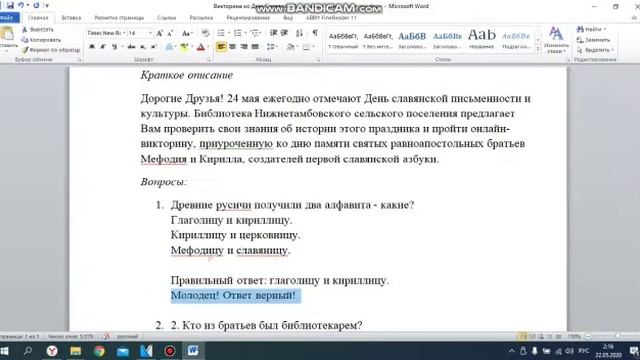The height and width of the screenshot is (360, 640).
Task: Align text to the left
Action: (x=221, y=47)
